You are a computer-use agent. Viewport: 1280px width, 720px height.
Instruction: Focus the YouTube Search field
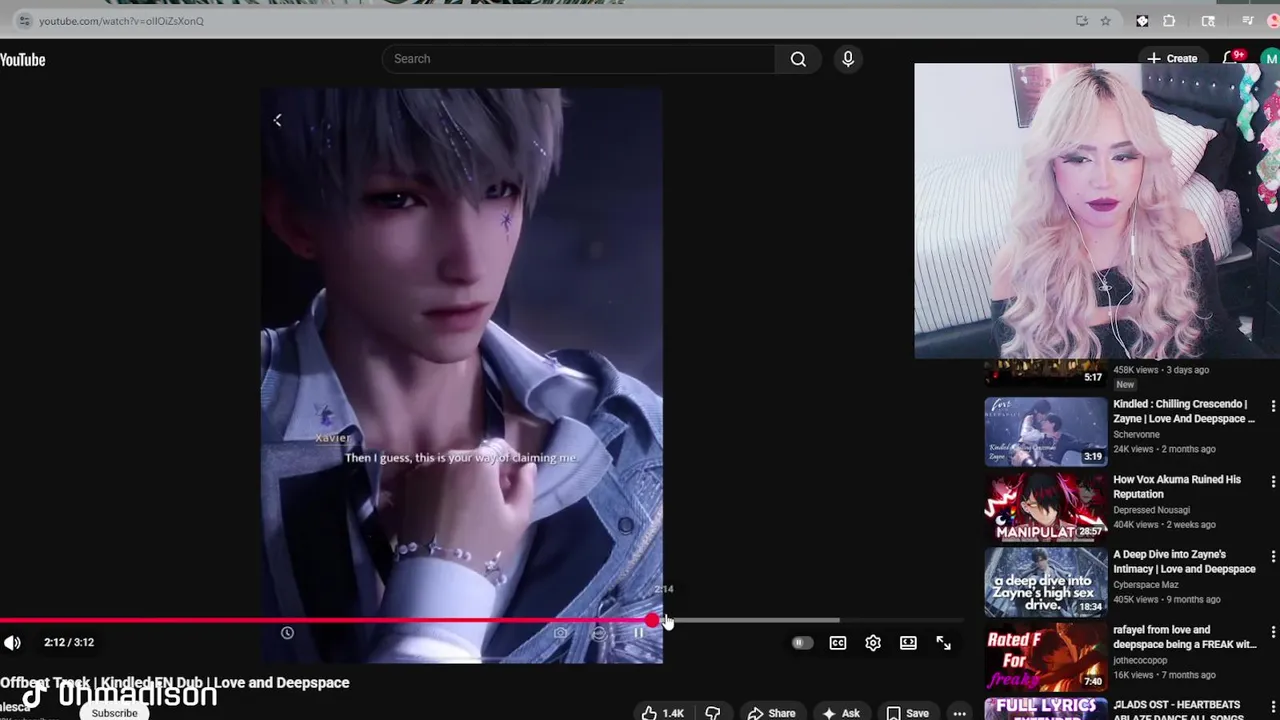pos(578,59)
